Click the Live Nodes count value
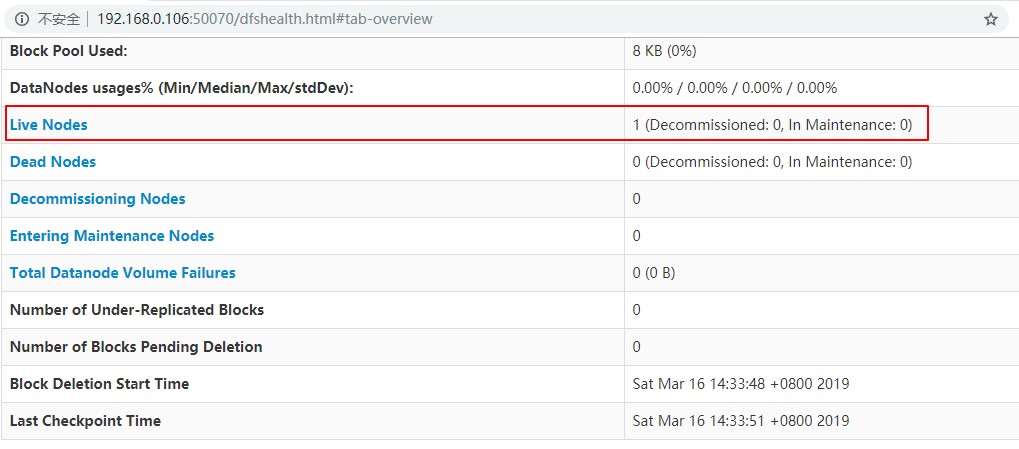Viewport: 1019px width, 449px height. pyautogui.click(x=772, y=125)
